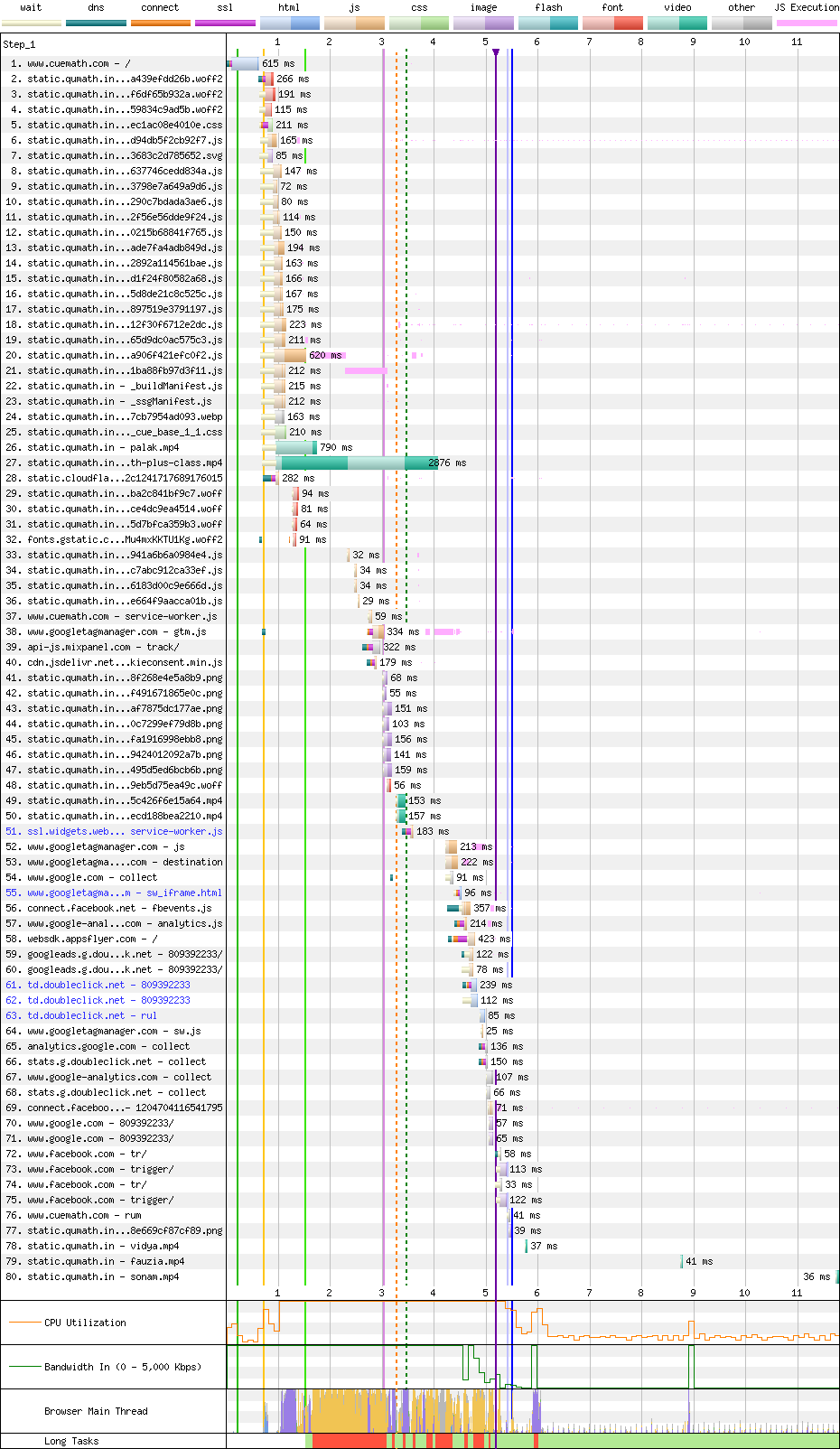Viewport: 840px width, 1449px height.
Task: Select the JS Execution legend swatch
Action: pos(806,23)
